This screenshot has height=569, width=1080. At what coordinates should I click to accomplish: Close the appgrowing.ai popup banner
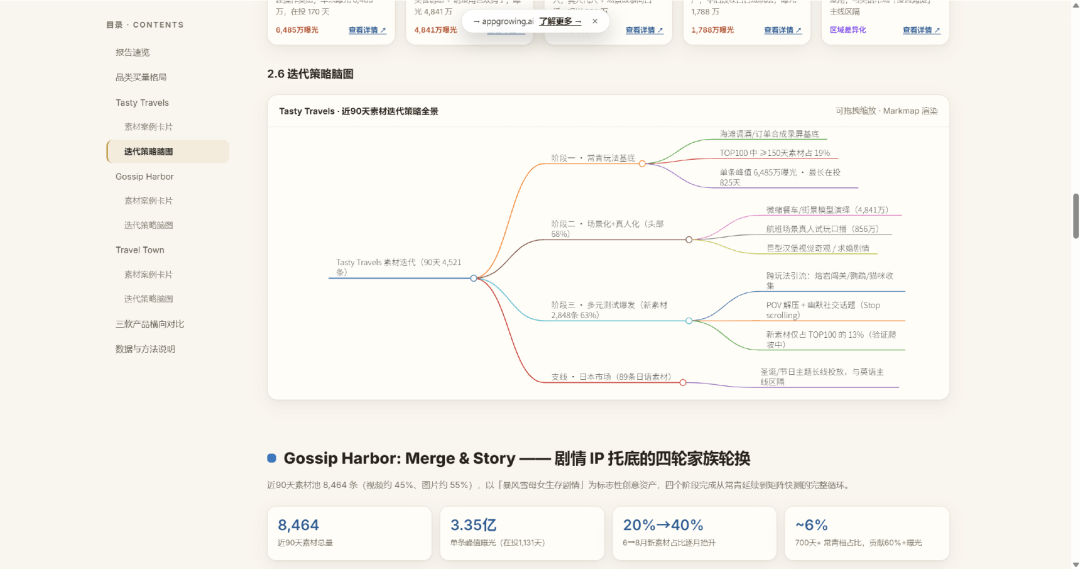pyautogui.click(x=594, y=21)
